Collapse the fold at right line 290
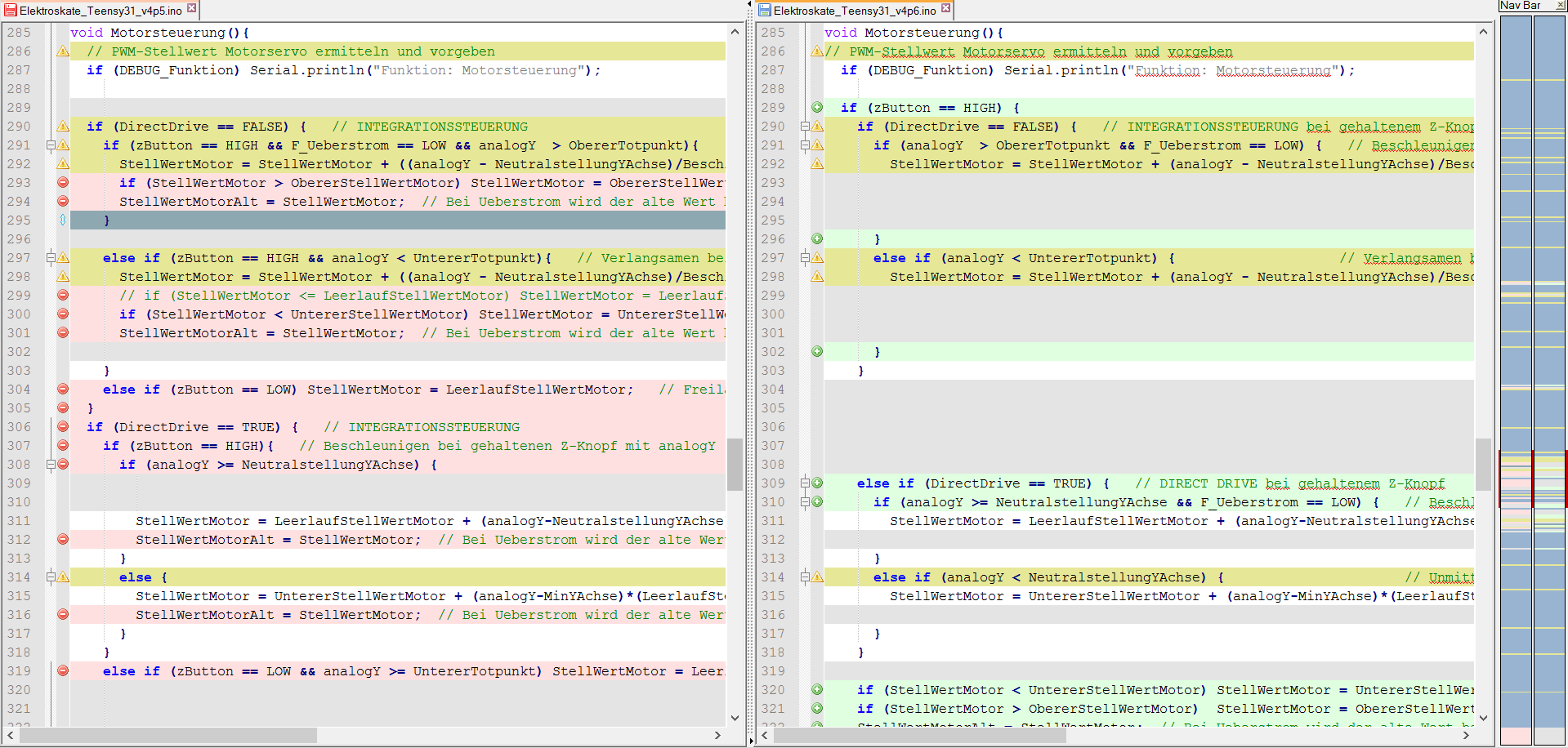This screenshot has height=748, width=1568. (x=805, y=127)
